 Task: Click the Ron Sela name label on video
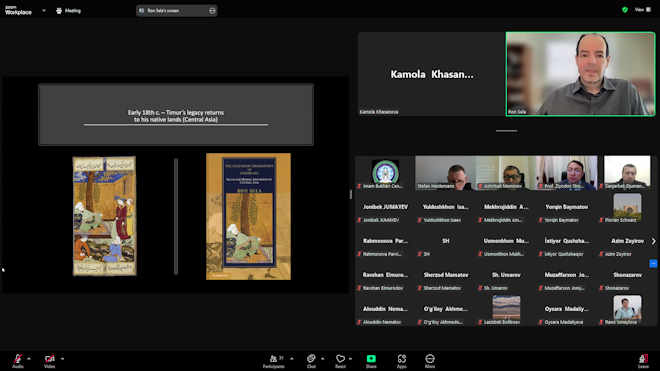pyautogui.click(x=517, y=112)
